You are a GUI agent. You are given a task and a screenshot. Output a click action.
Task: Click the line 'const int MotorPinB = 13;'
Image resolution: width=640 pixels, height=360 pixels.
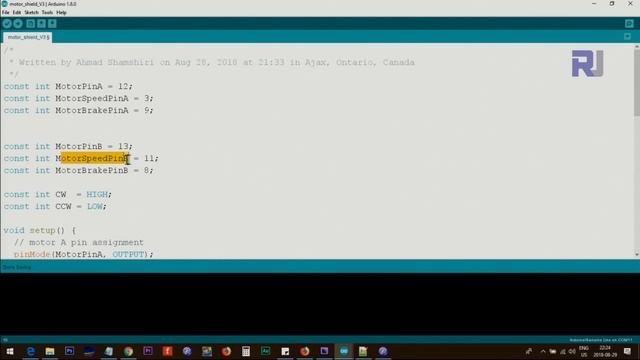tap(69, 146)
